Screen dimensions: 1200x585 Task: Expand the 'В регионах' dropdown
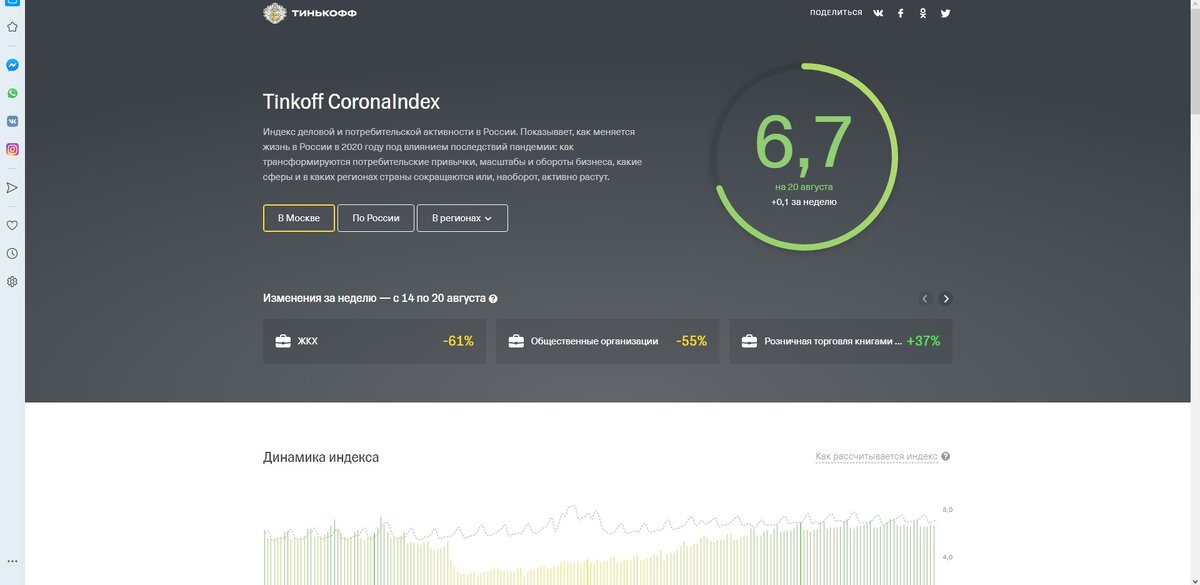462,218
